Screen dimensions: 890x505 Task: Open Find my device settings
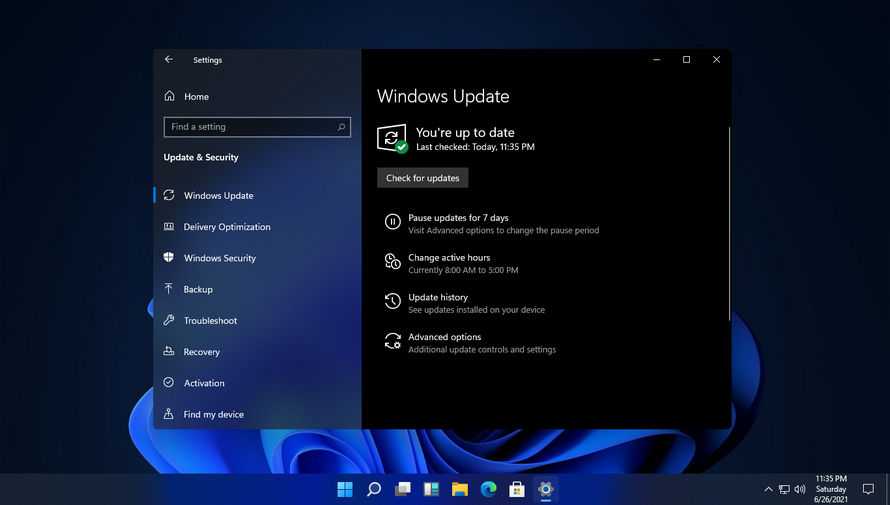pos(213,414)
